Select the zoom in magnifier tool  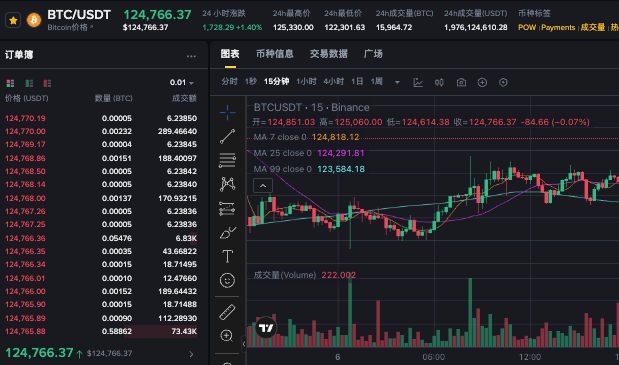[227, 336]
